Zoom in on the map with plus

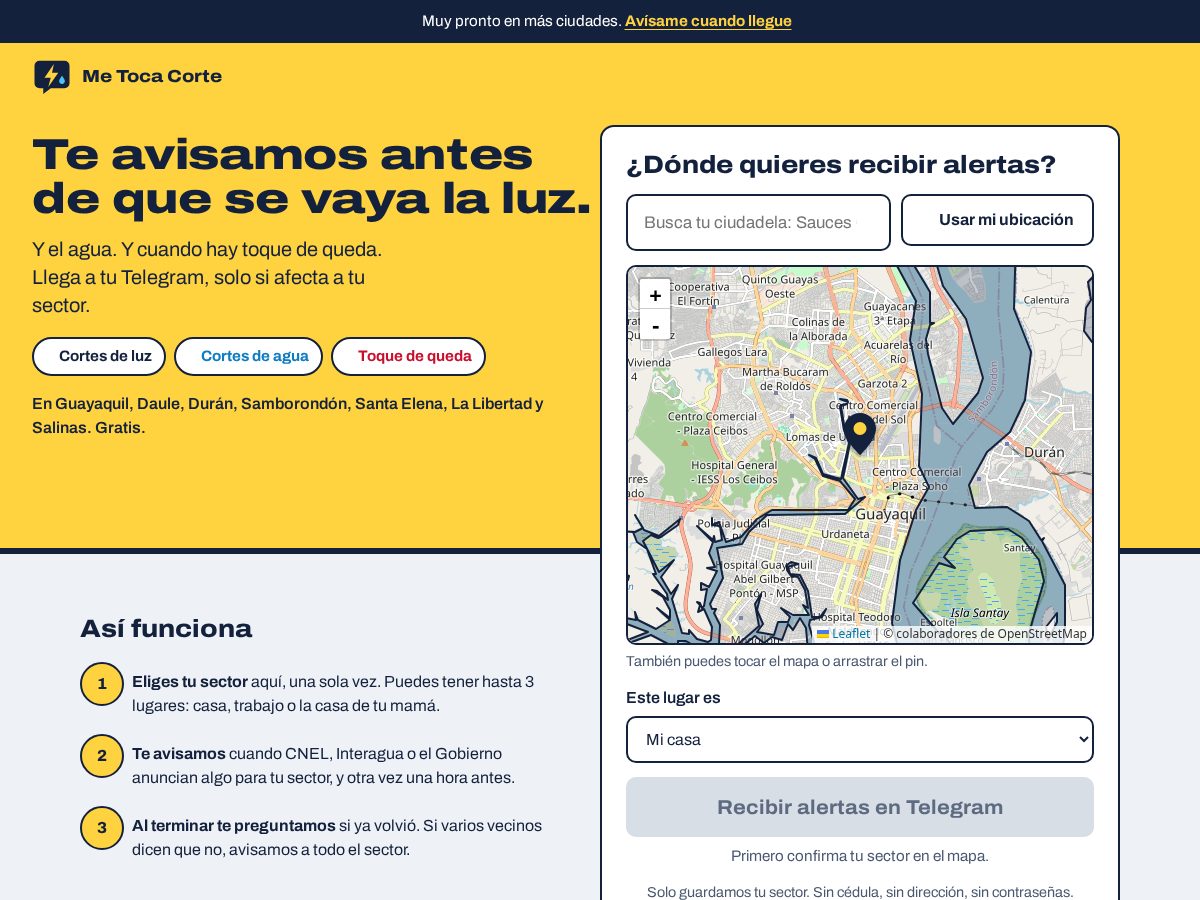(655, 295)
